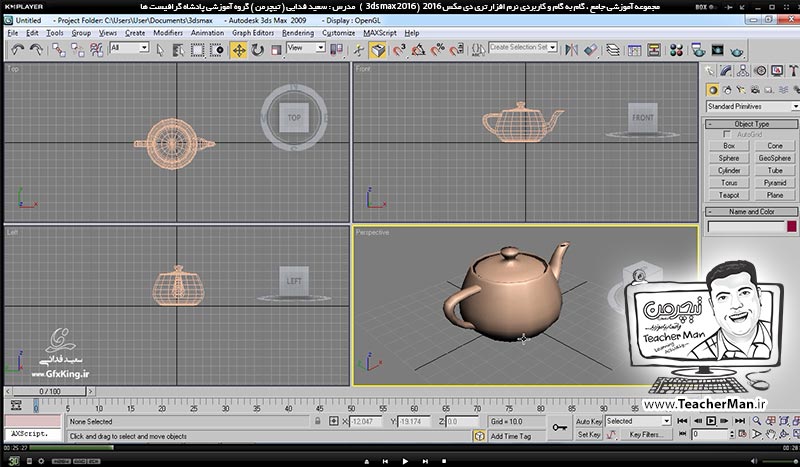Toggle Angle Snap icon
The width and height of the screenshot is (800, 467).
click(418, 50)
